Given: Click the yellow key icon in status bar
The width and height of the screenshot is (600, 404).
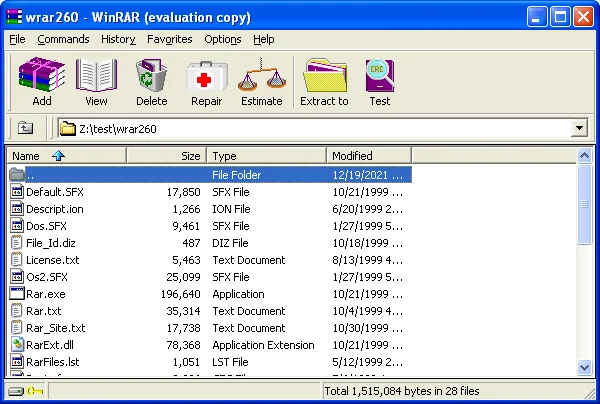Looking at the screenshot, I should pyautogui.click(x=35, y=391).
